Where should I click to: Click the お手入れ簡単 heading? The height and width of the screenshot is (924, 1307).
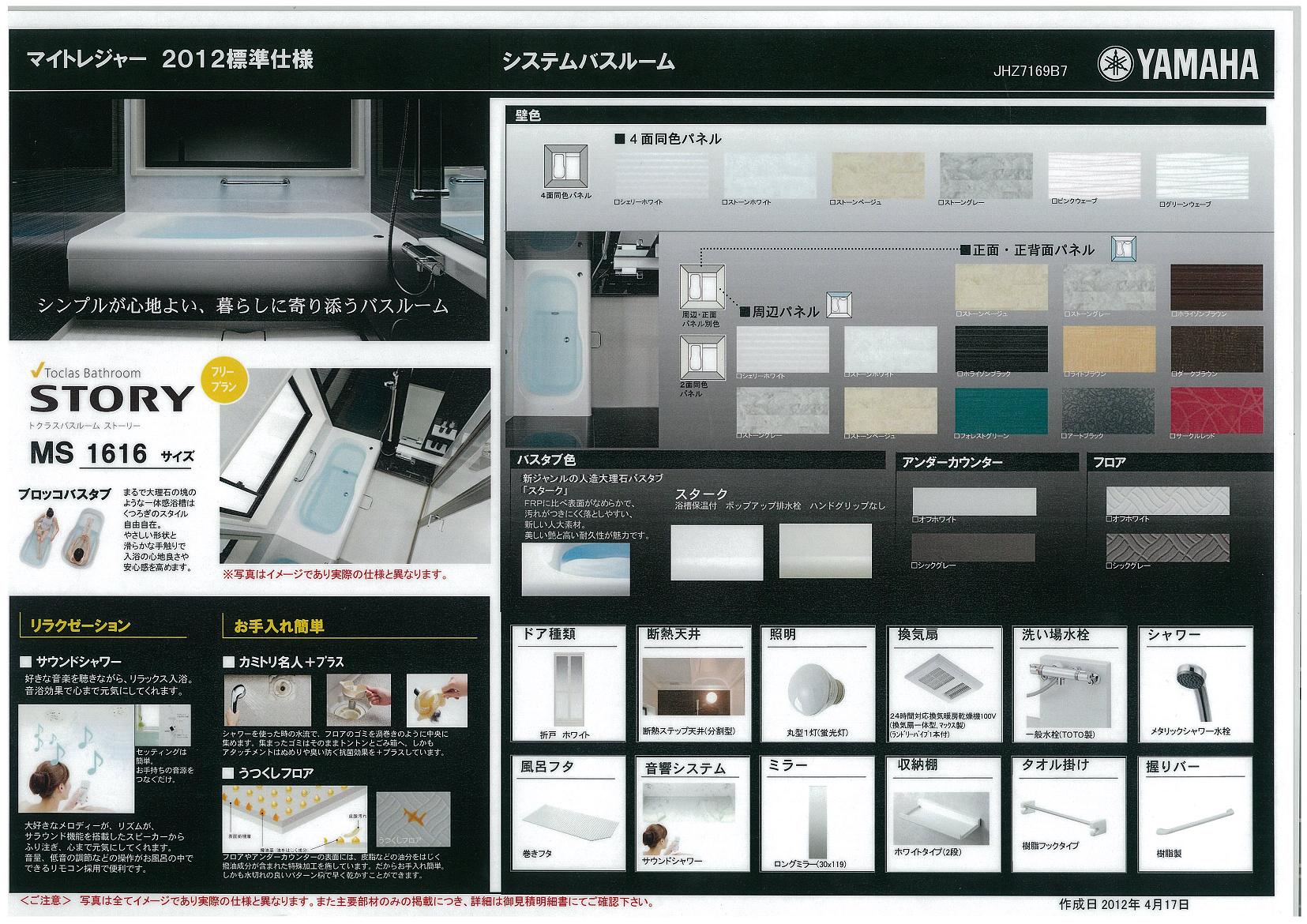click(x=280, y=626)
